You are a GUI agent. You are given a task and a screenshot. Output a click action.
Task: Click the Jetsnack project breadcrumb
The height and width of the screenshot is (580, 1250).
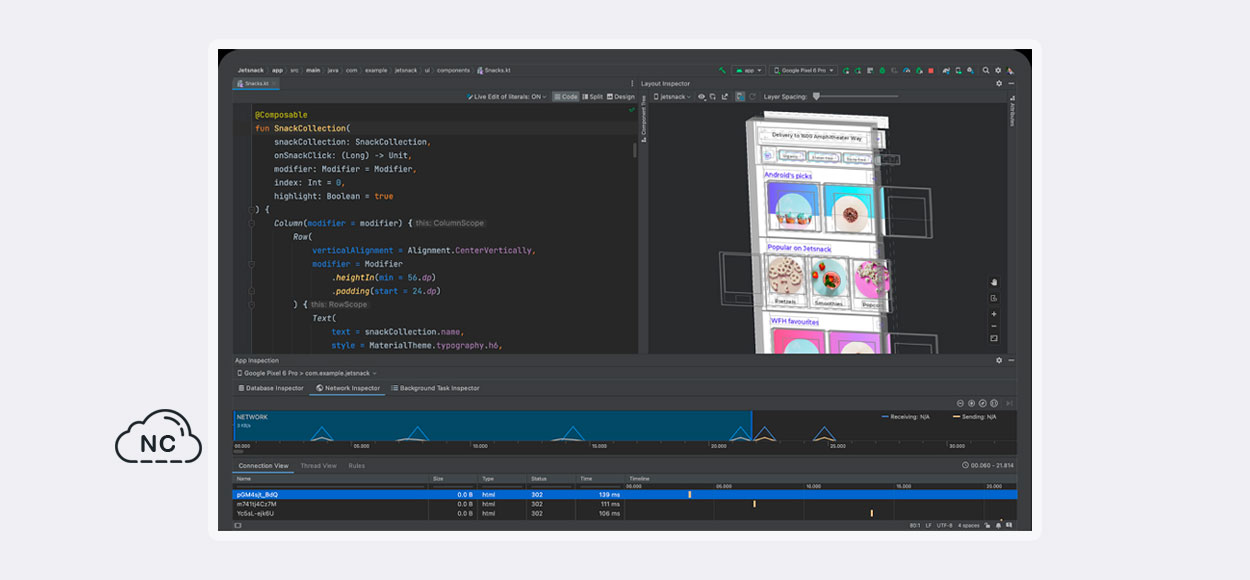click(249, 70)
